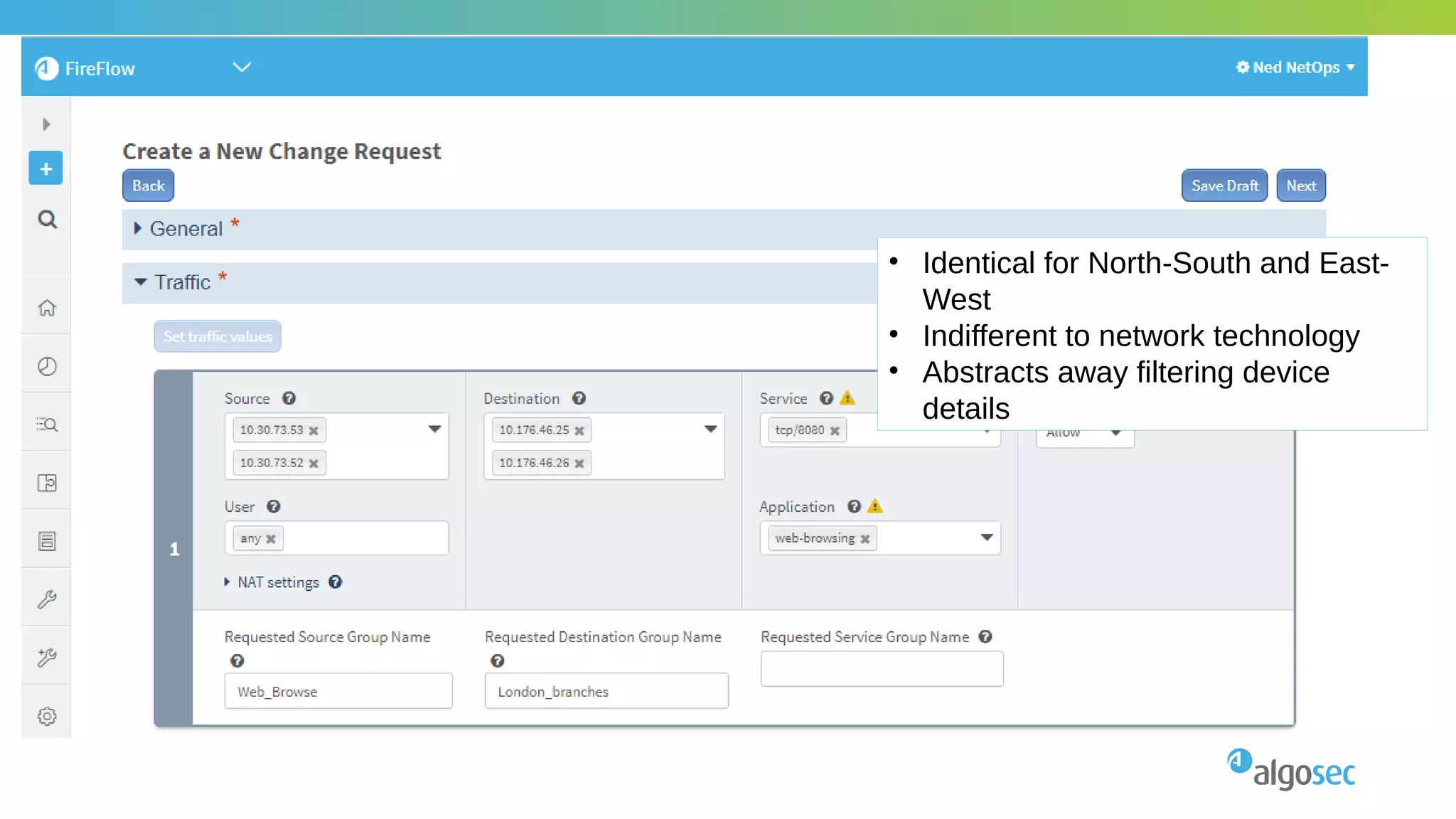1456x819 pixels.
Task: Remove the web-browsing application tag
Action: pos(865,539)
